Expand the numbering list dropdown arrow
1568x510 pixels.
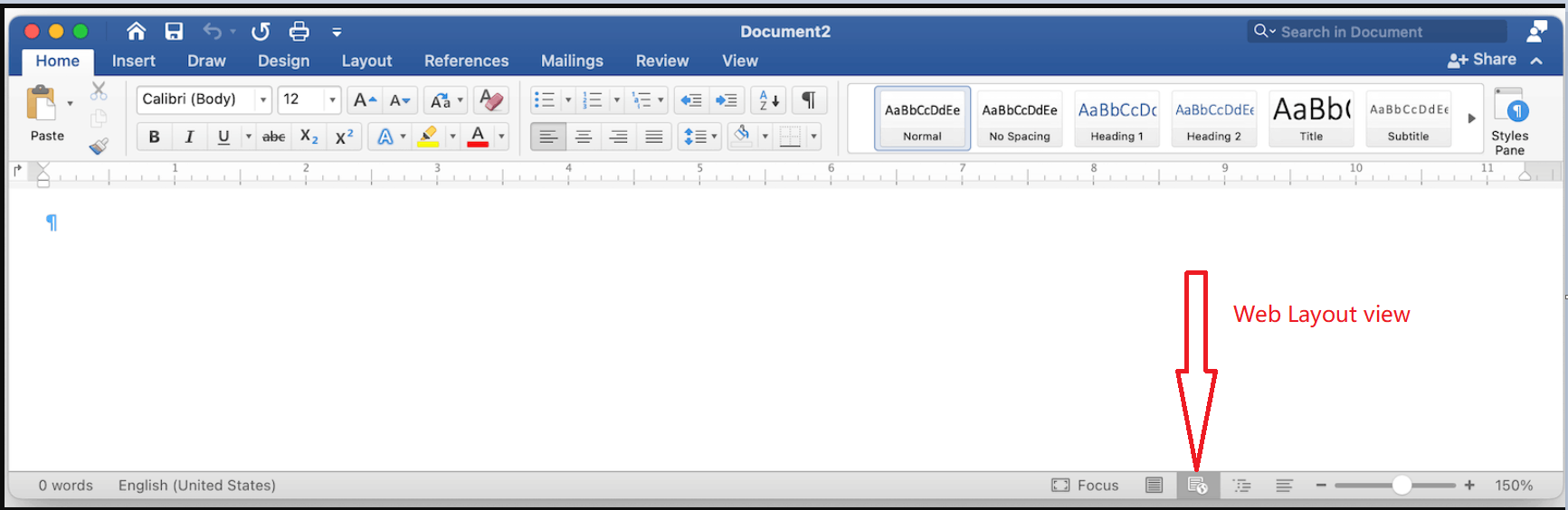(x=617, y=99)
